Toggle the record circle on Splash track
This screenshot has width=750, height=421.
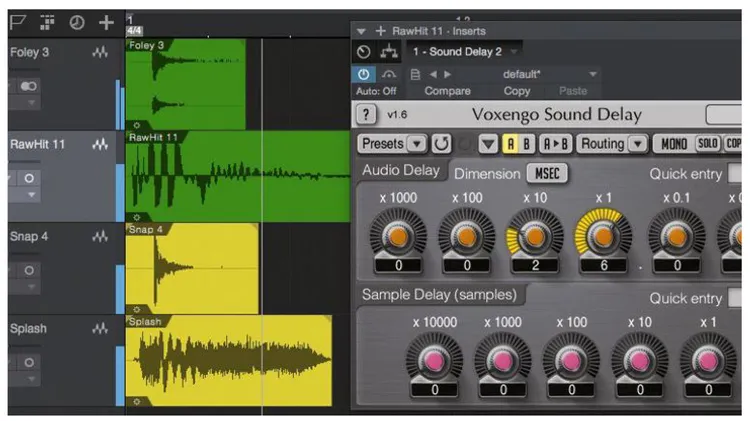tap(29, 363)
